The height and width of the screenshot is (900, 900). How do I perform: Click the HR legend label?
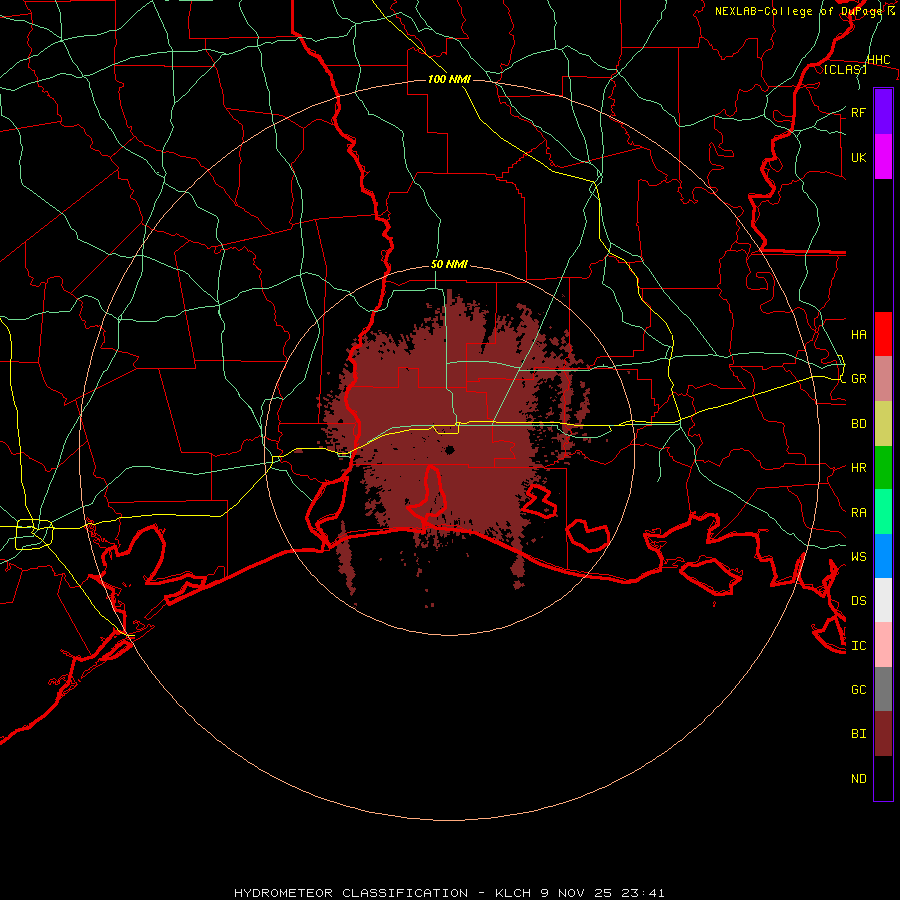pyautogui.click(x=858, y=468)
